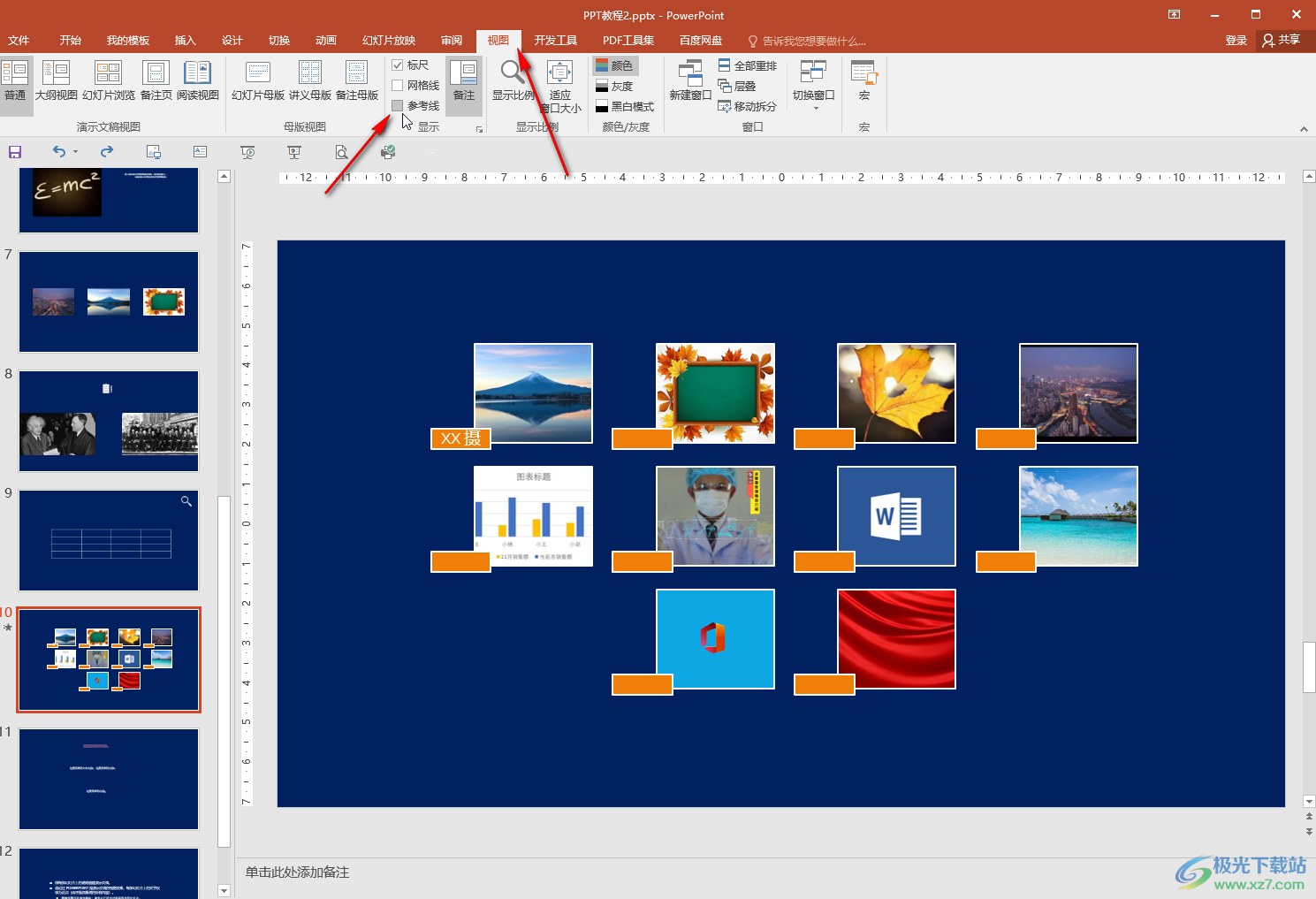Click the 告诉我您想要做什么 search box
This screenshot has height=899, width=1316.
[x=808, y=41]
